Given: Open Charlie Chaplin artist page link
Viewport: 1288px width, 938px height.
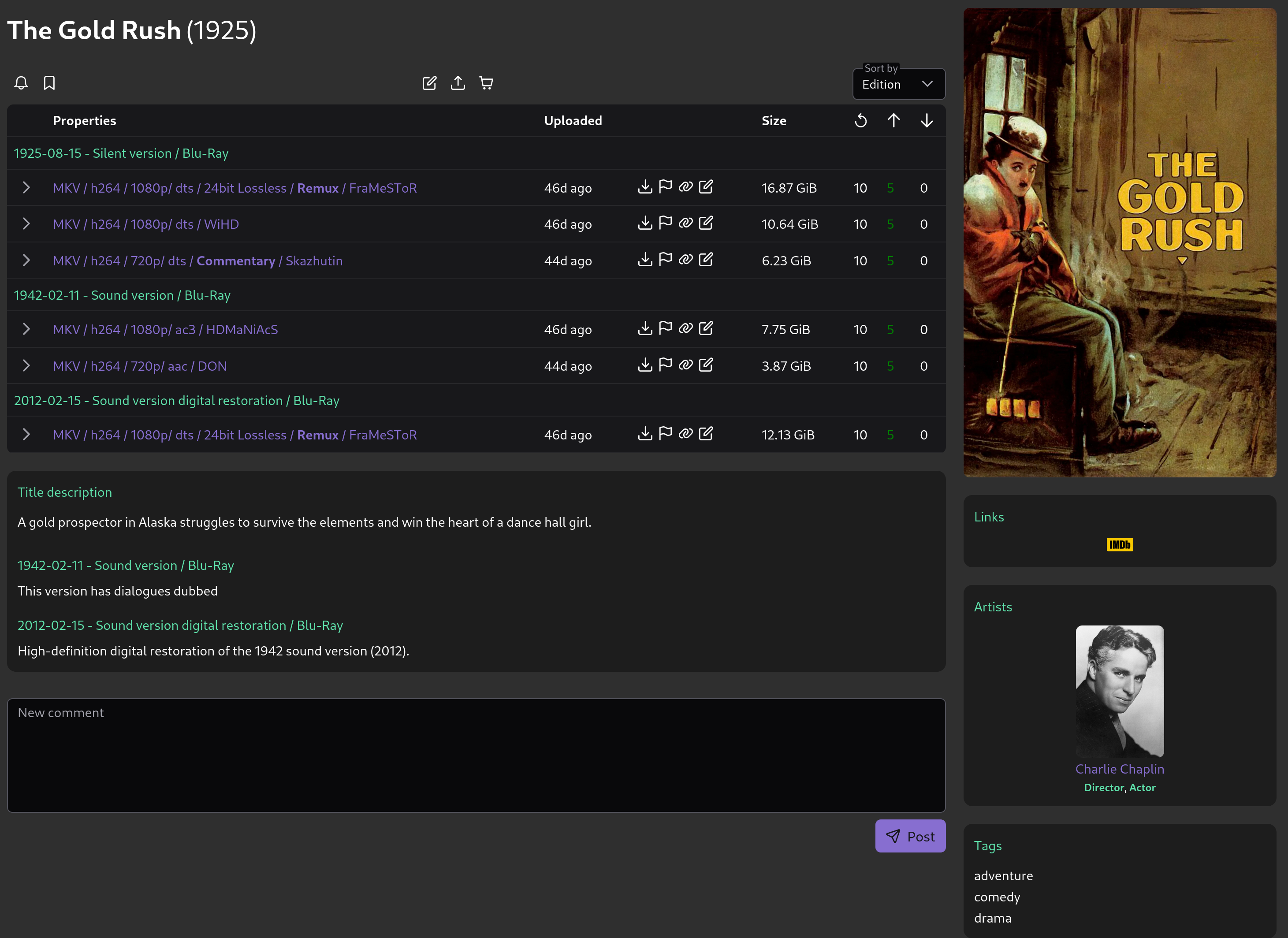Looking at the screenshot, I should click(x=1120, y=769).
